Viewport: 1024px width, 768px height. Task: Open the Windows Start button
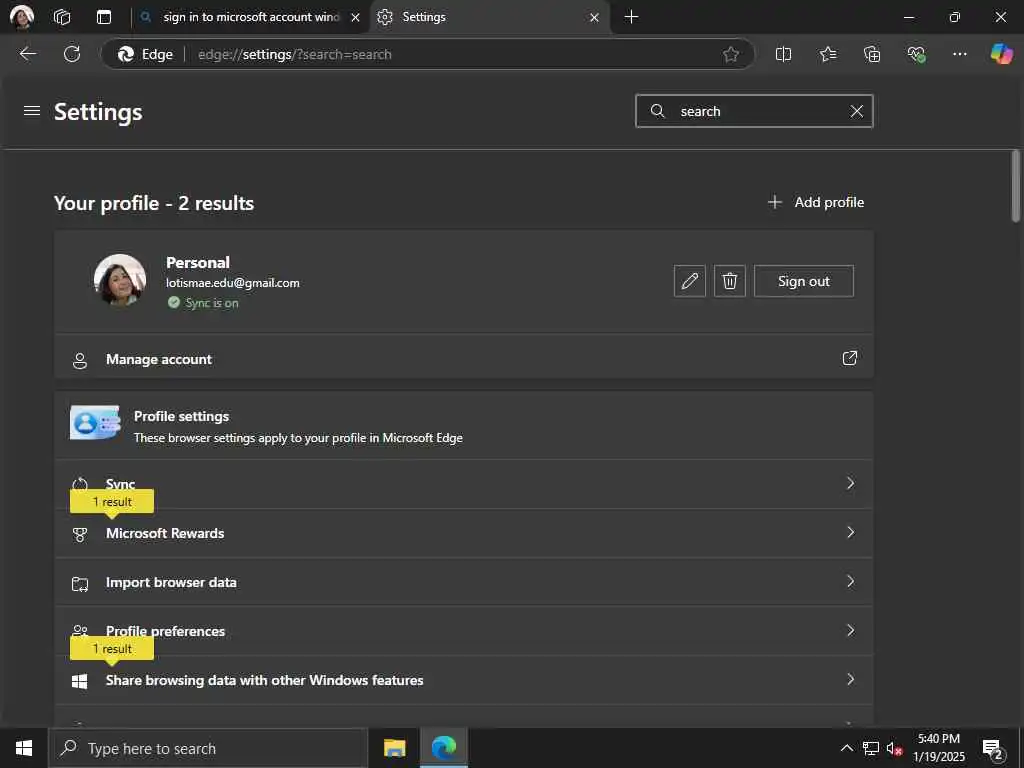pyautogui.click(x=24, y=748)
